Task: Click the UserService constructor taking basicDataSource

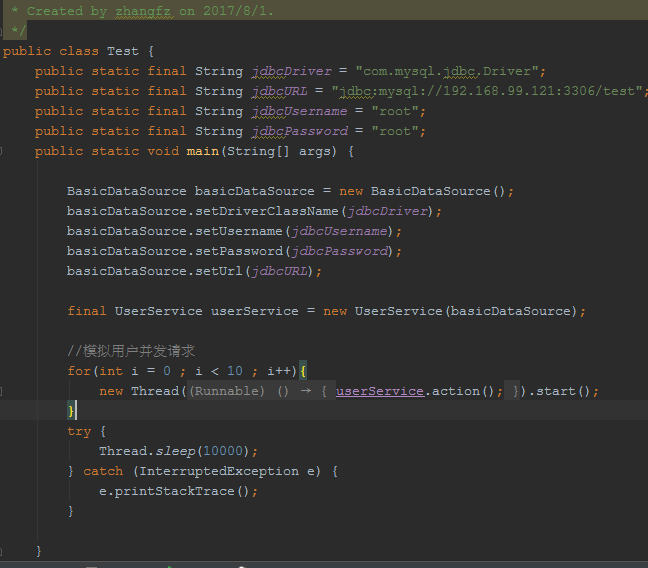Action: coord(465,311)
